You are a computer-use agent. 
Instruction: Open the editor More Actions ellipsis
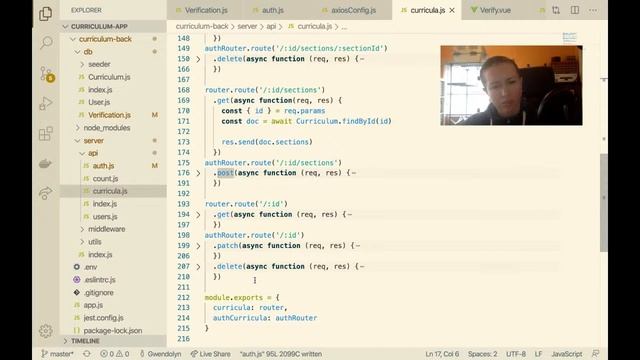(x=593, y=10)
